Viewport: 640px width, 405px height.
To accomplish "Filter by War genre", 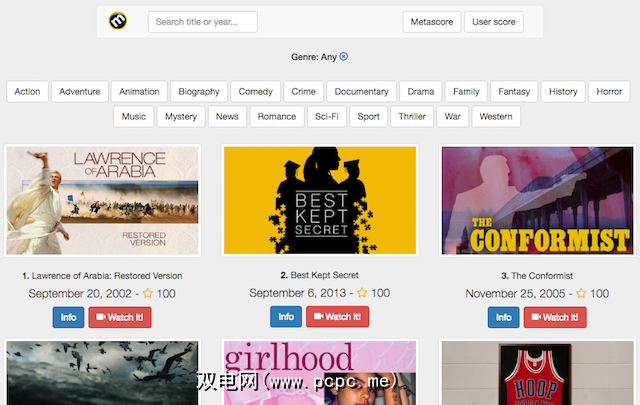I will [452, 116].
